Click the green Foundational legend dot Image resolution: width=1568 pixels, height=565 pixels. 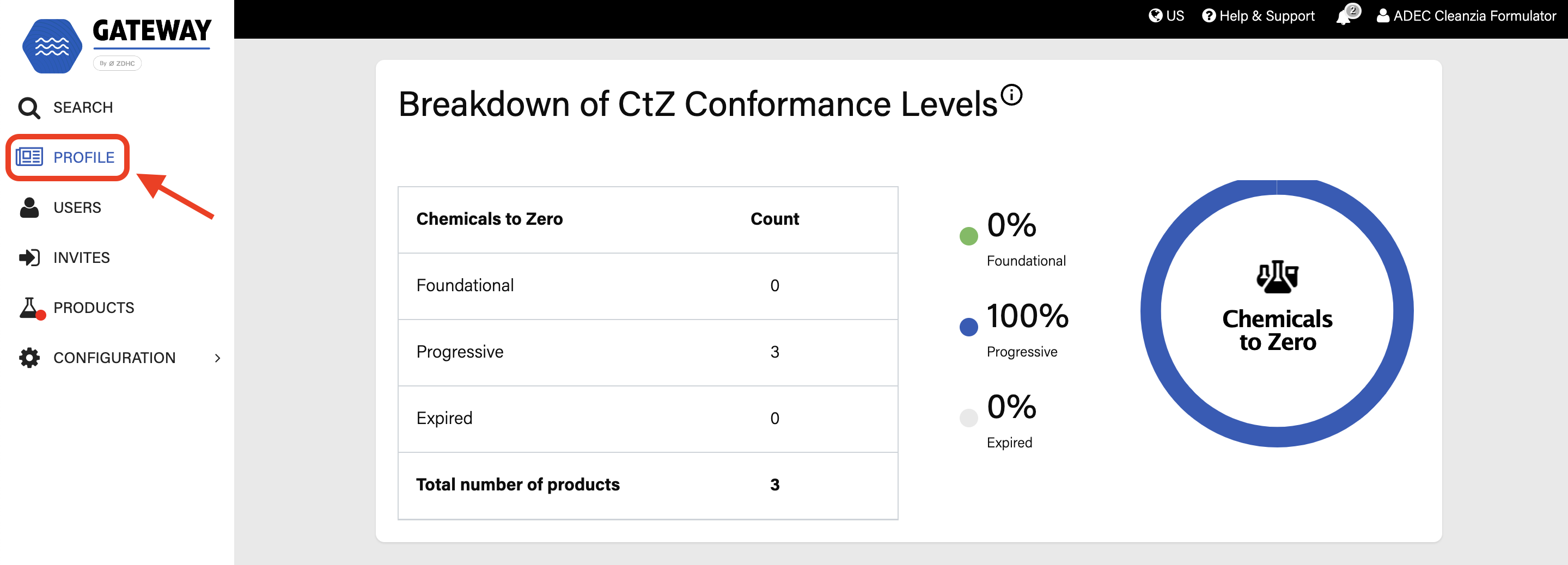pyautogui.click(x=968, y=236)
